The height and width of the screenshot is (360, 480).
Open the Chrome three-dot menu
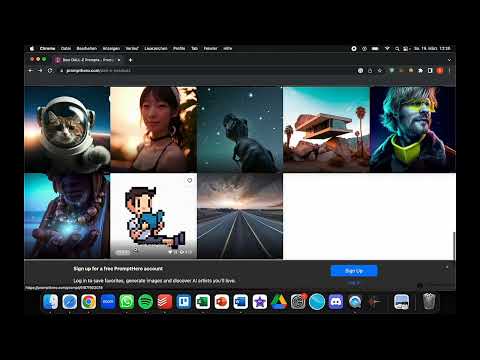pos(449,71)
